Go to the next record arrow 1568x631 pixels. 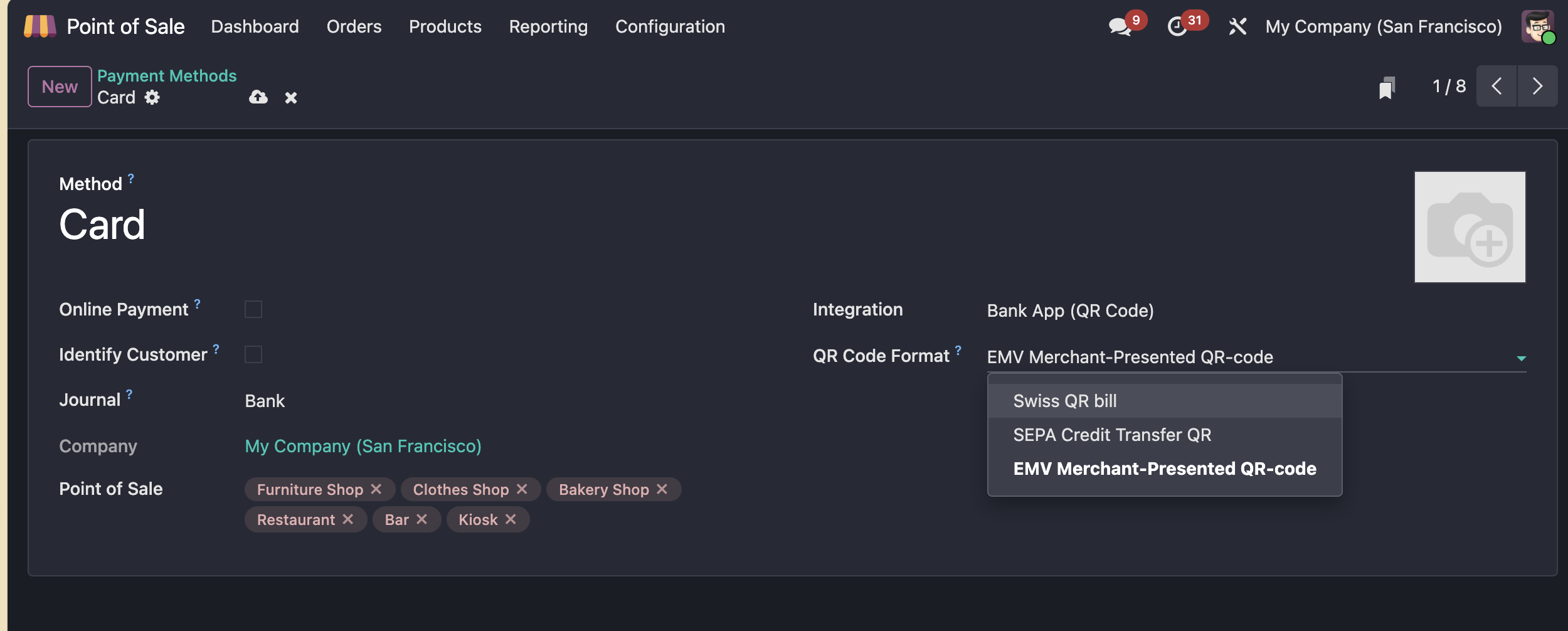click(1537, 86)
